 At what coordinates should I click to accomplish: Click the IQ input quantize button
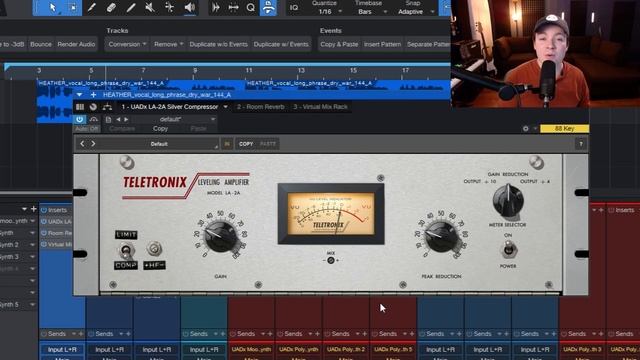pyautogui.click(x=294, y=7)
